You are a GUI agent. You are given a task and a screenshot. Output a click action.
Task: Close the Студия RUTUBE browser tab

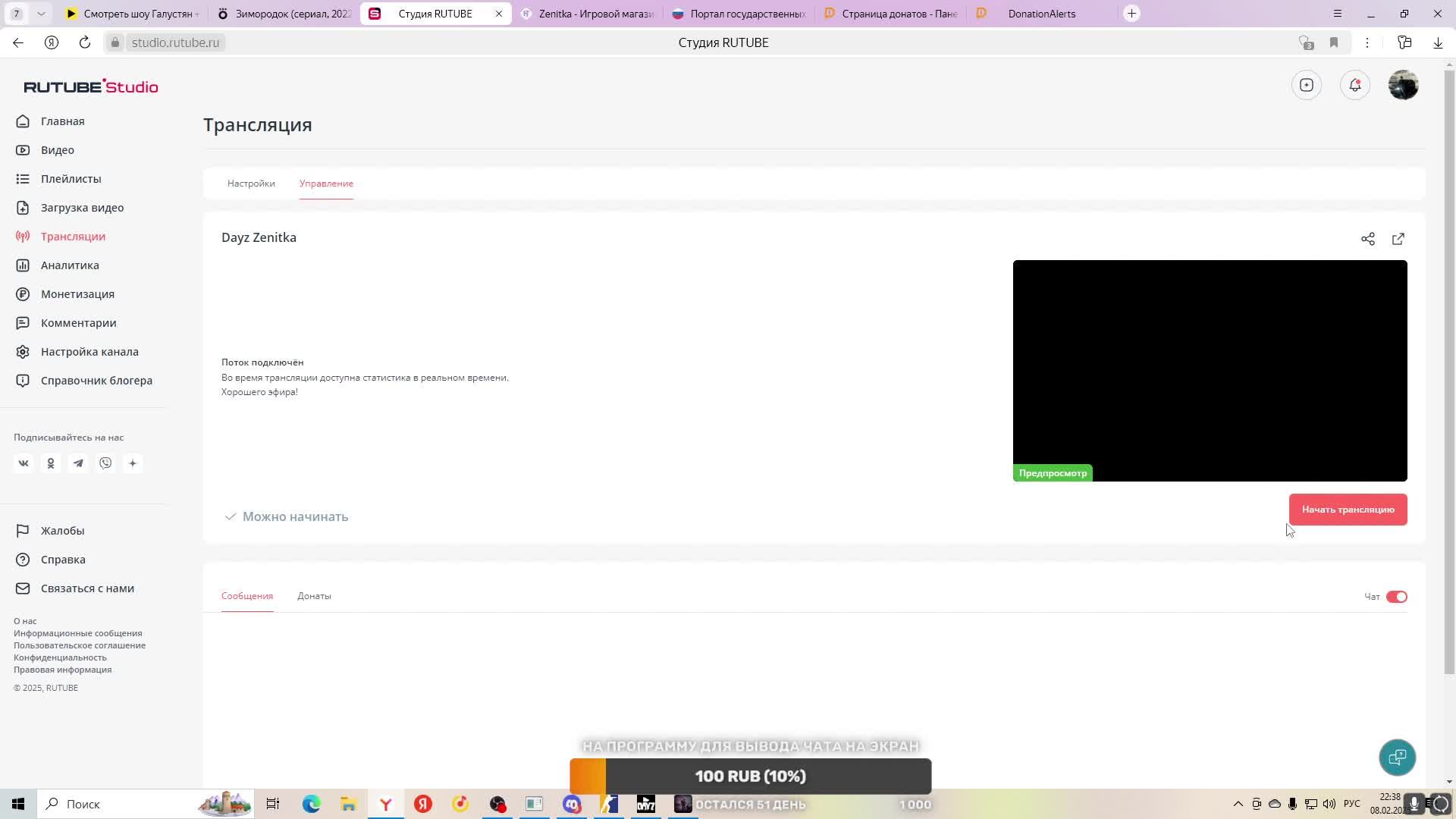tap(499, 14)
